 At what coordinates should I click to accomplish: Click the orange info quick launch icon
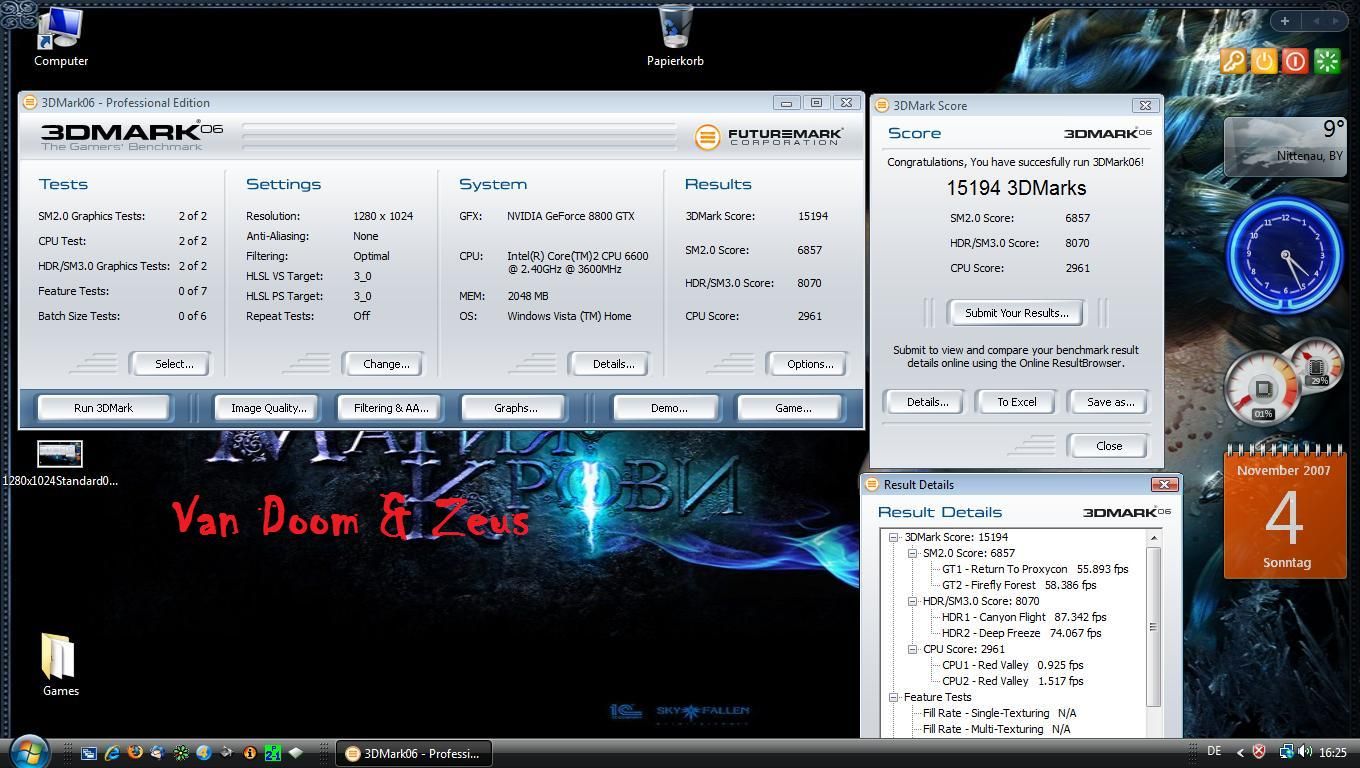click(x=250, y=753)
